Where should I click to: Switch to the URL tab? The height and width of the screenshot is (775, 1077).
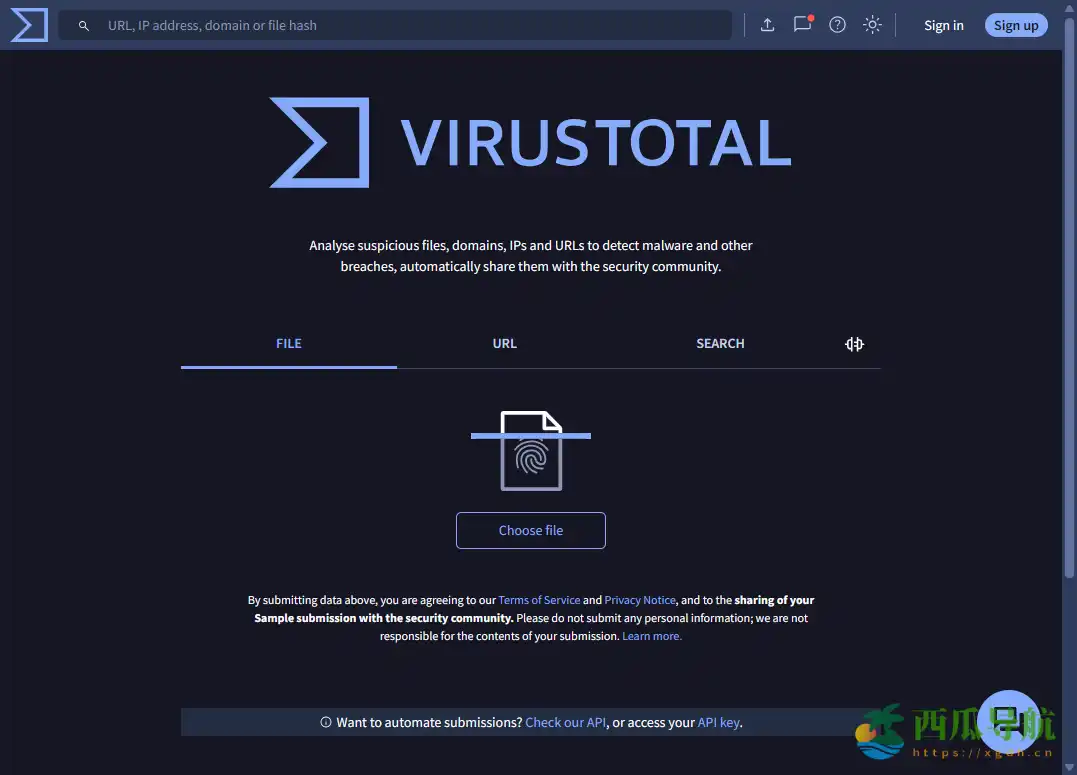coord(504,343)
